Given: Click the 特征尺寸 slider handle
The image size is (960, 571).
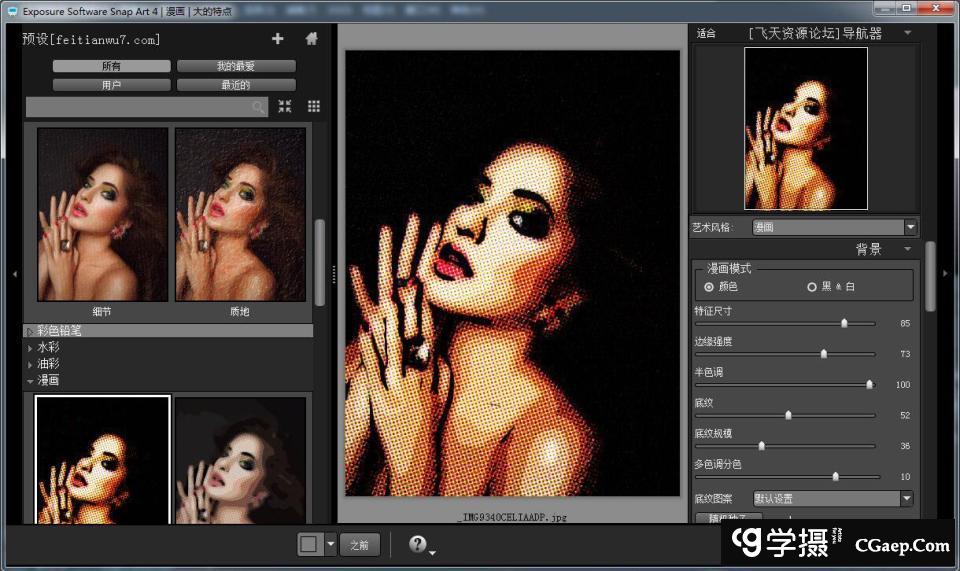Looking at the screenshot, I should [x=844, y=323].
